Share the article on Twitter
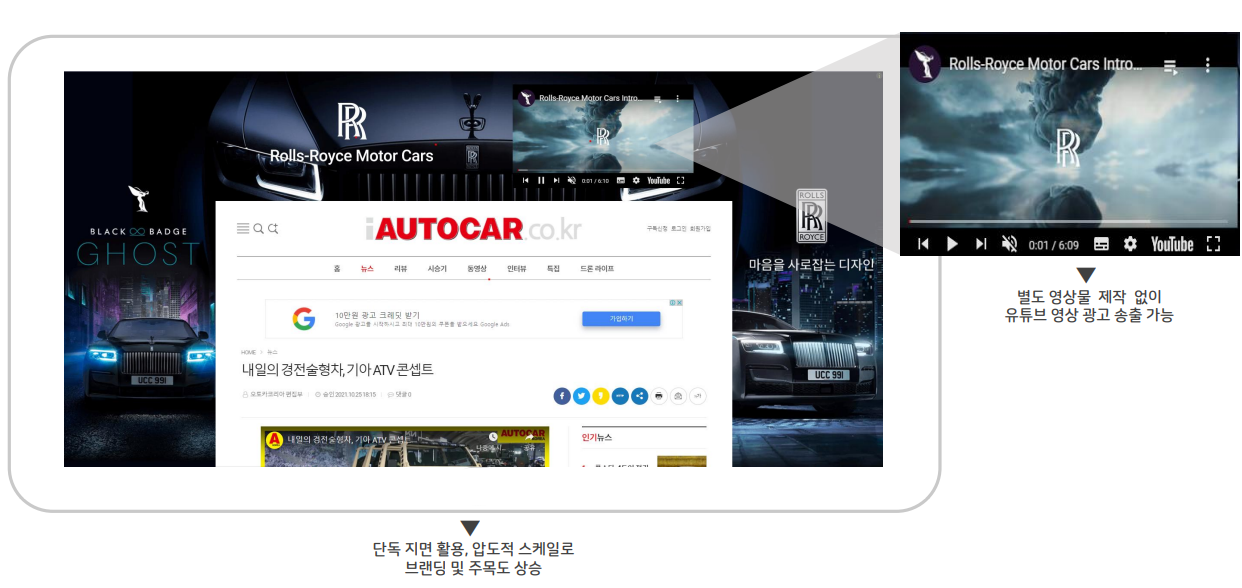Image resolution: width=1242 pixels, height=588 pixels. 581,396
